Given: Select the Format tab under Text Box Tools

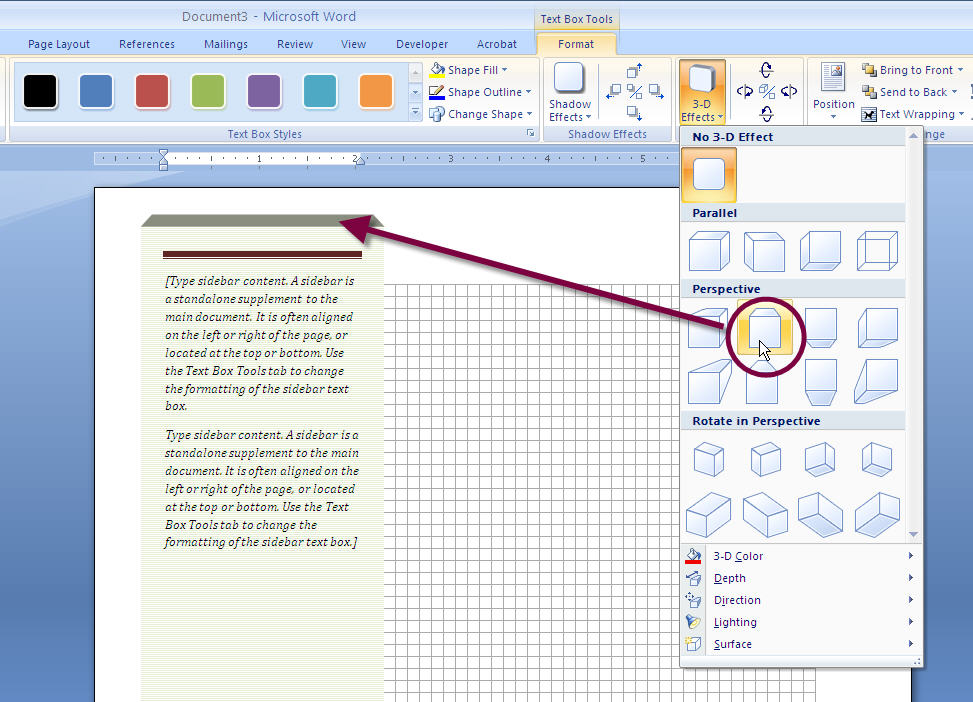Looking at the screenshot, I should click(x=577, y=44).
